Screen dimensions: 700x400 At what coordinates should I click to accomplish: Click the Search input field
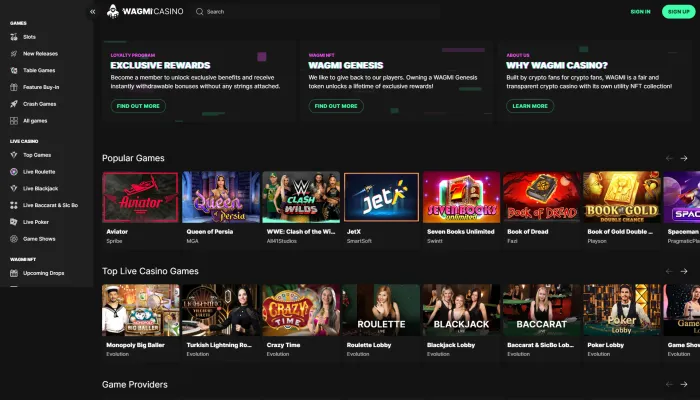click(317, 12)
